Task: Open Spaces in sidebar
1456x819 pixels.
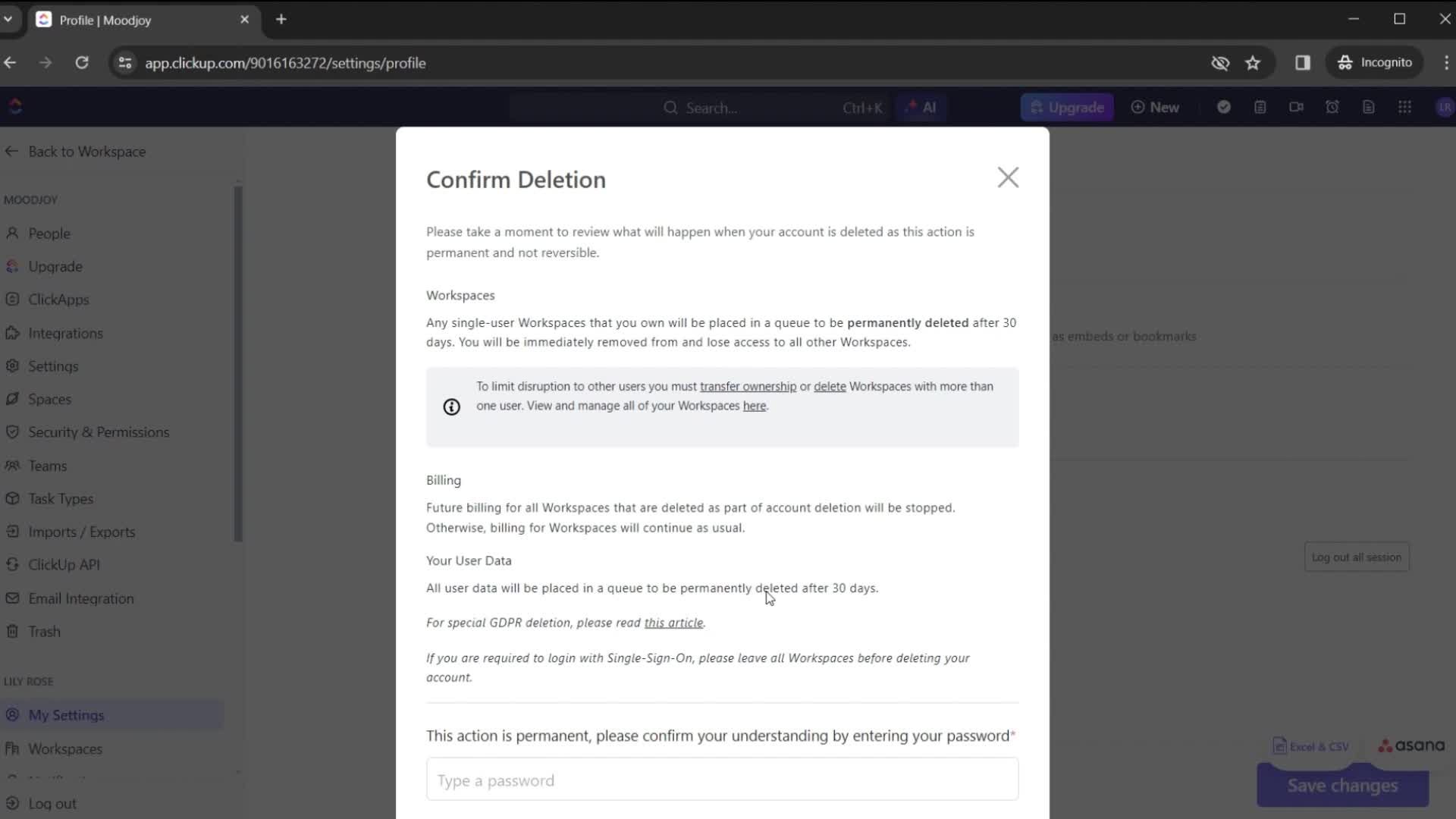Action: [x=49, y=400]
